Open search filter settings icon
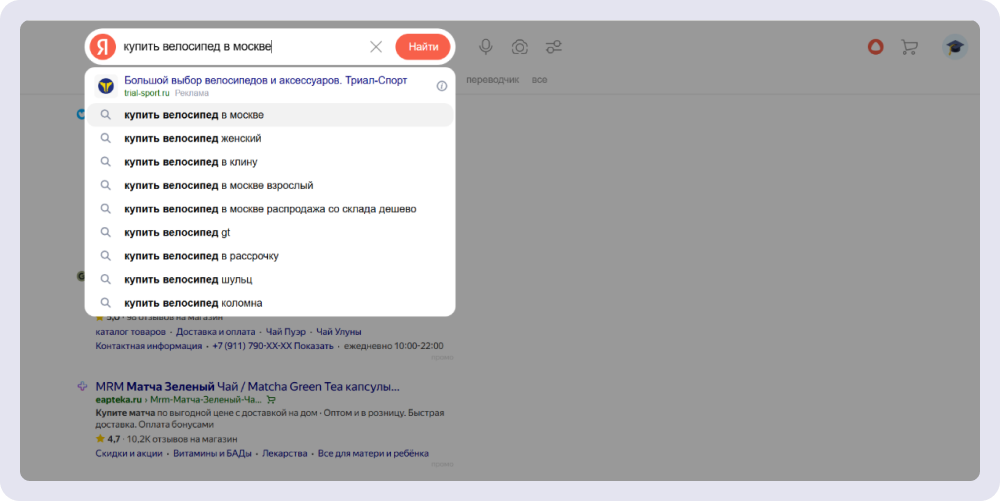Viewport: 1000px width, 501px height. (554, 47)
